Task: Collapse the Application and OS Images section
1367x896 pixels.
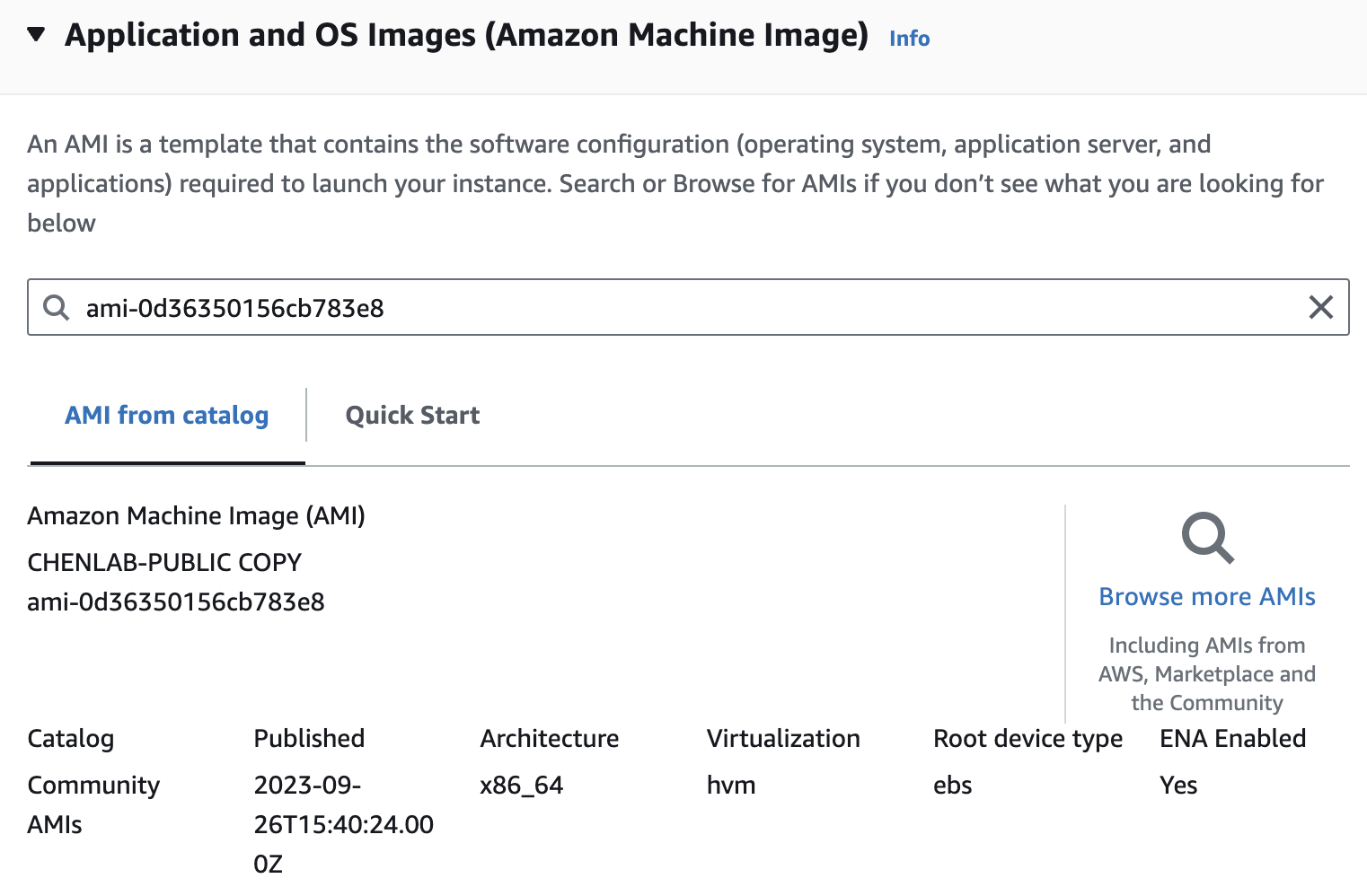Action: click(36, 35)
